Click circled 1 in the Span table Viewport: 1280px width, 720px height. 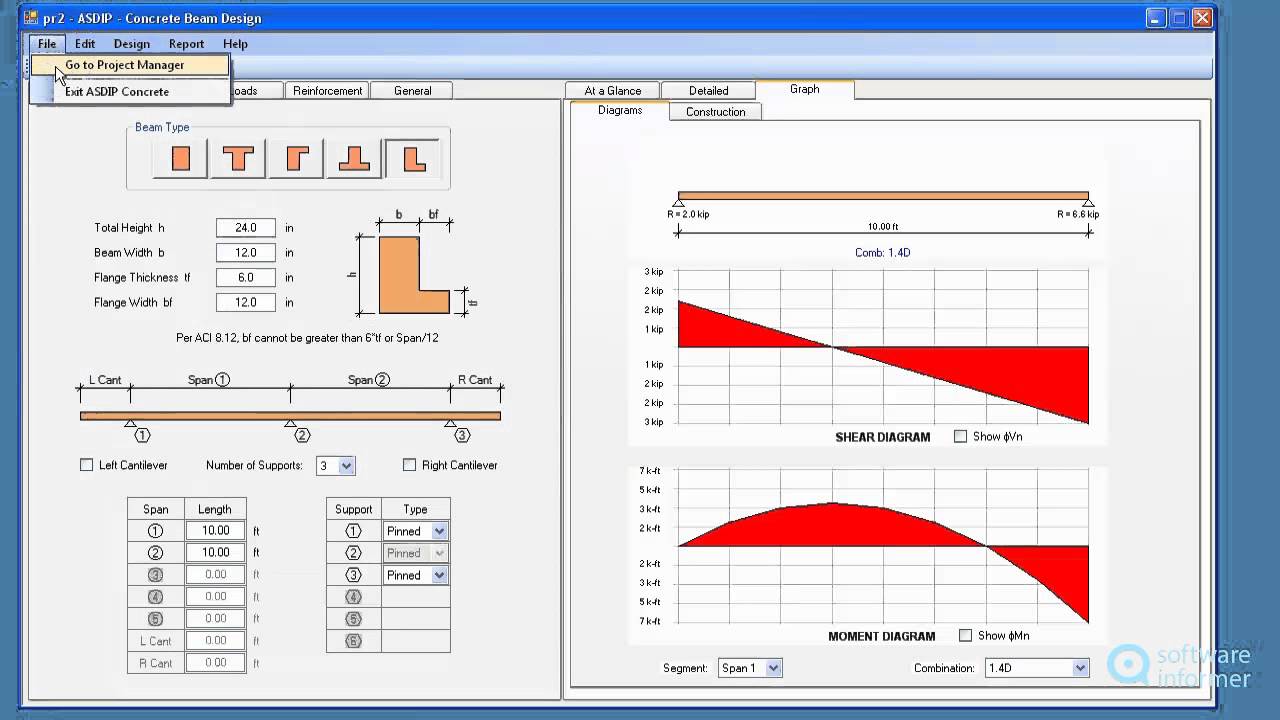coord(155,531)
